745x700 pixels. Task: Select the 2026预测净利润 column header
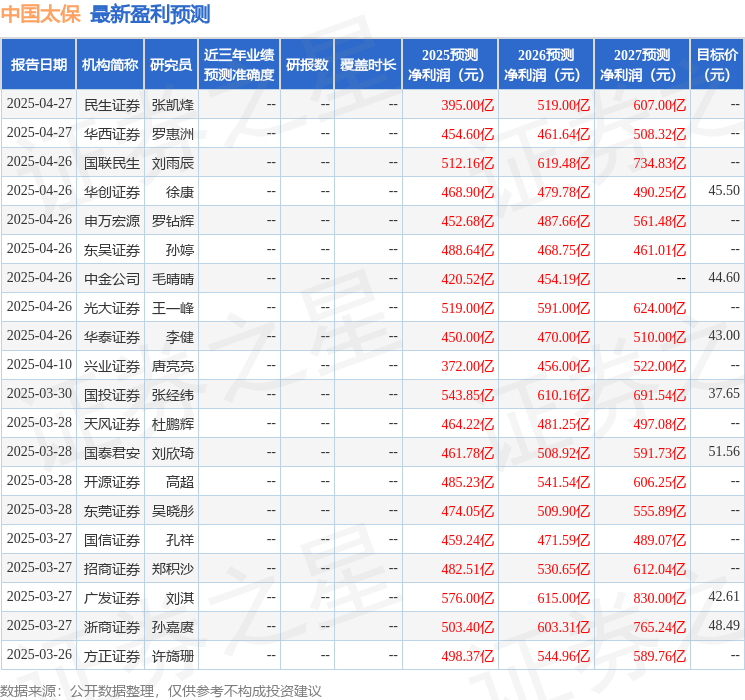546,65
